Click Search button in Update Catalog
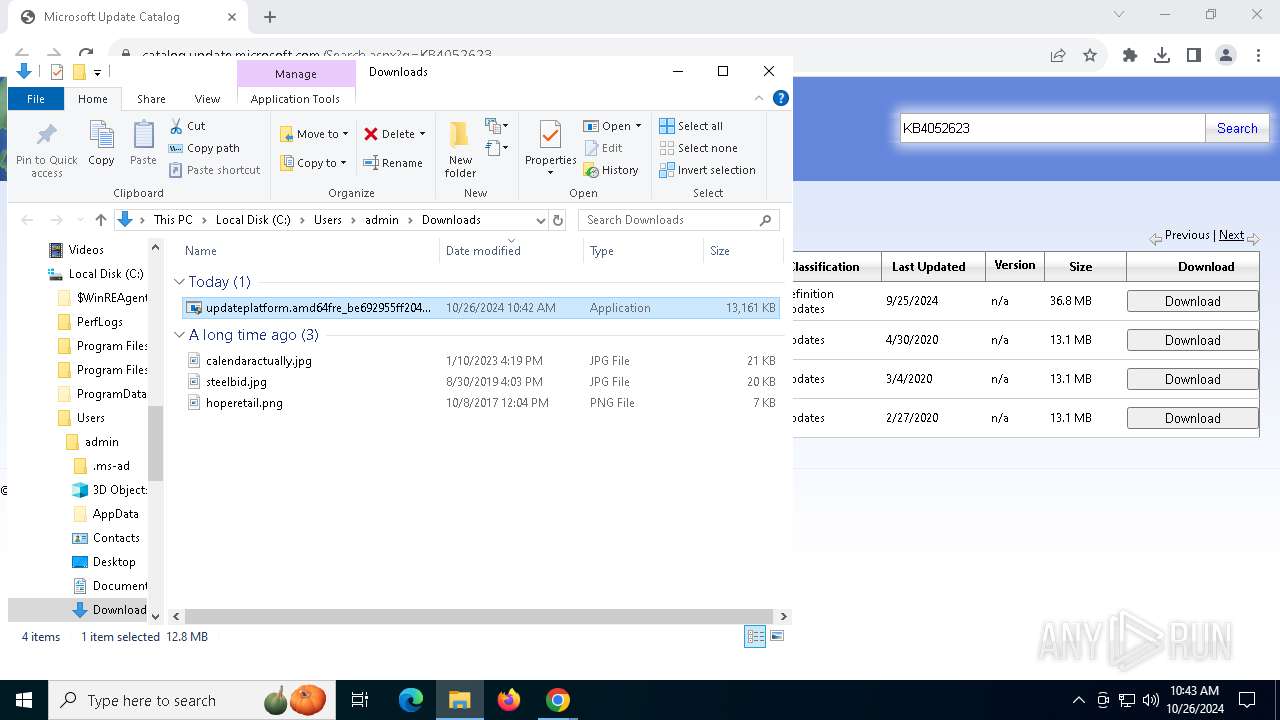Viewport: 1280px width, 720px height. [1237, 128]
